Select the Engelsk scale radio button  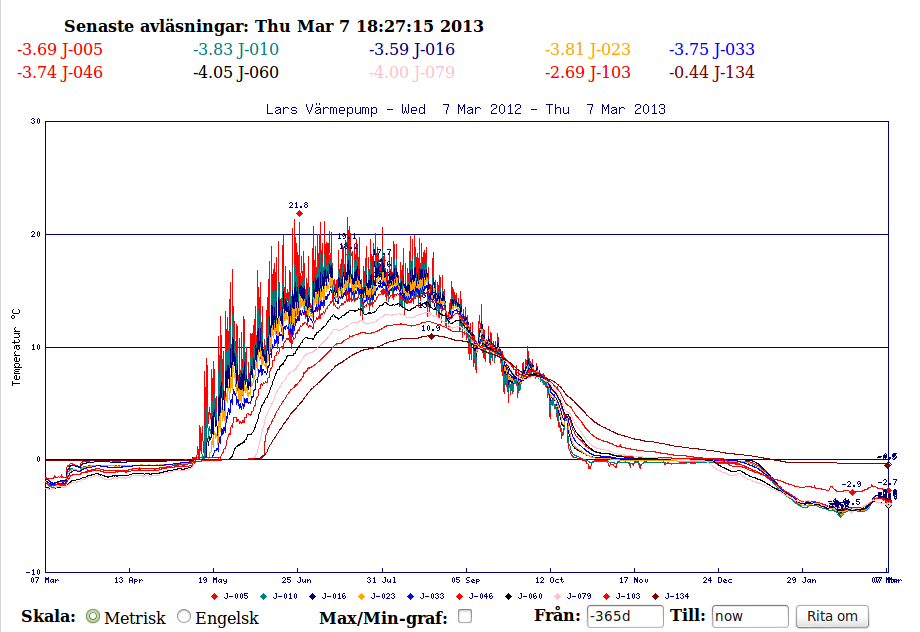click(184, 617)
